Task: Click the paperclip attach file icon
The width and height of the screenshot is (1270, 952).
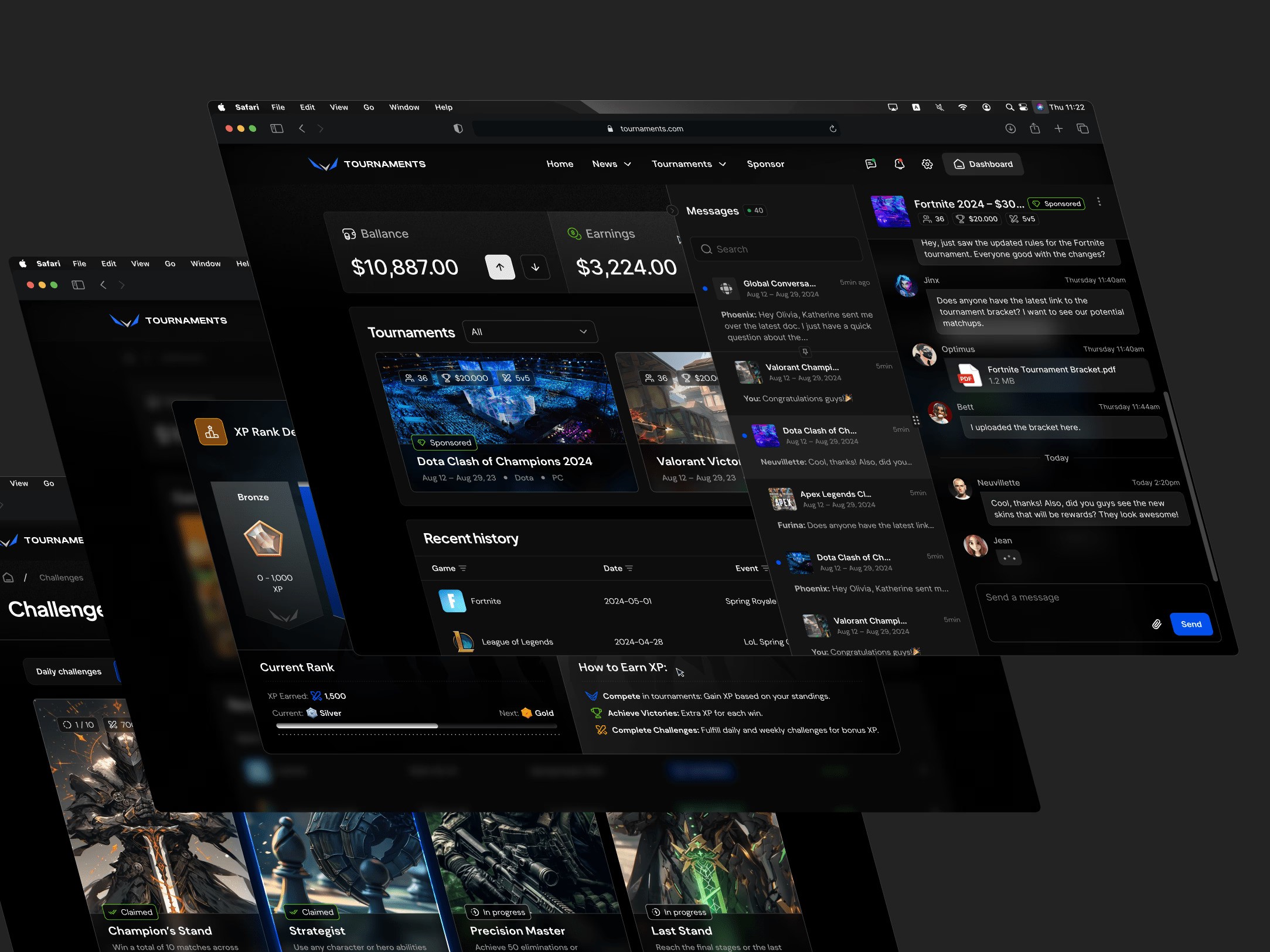Action: (1156, 625)
